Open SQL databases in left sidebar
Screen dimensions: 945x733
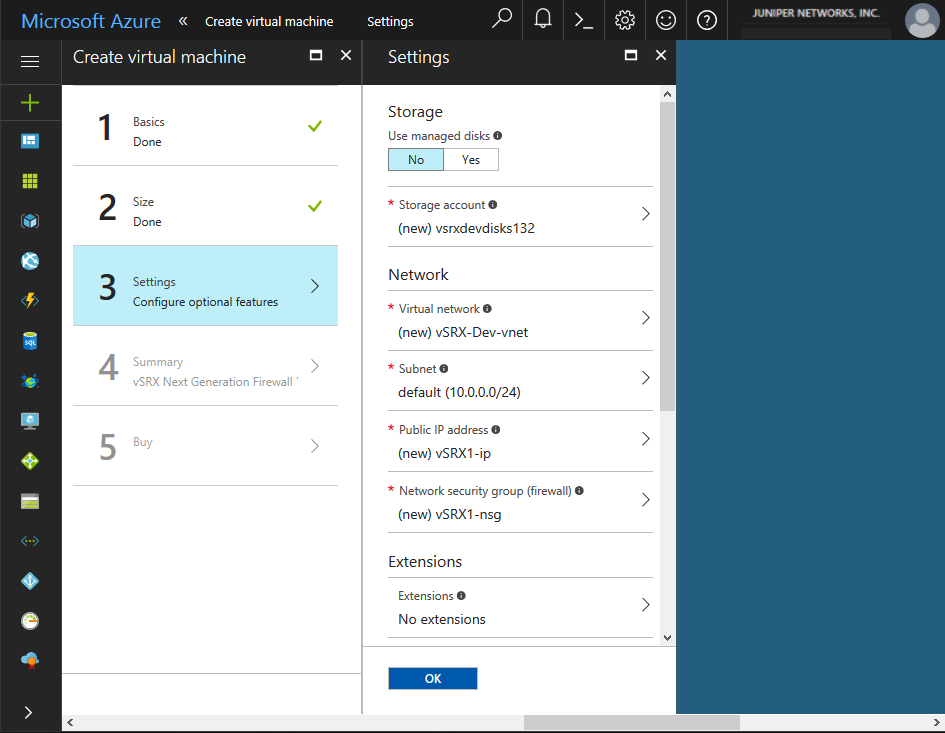pyautogui.click(x=30, y=341)
